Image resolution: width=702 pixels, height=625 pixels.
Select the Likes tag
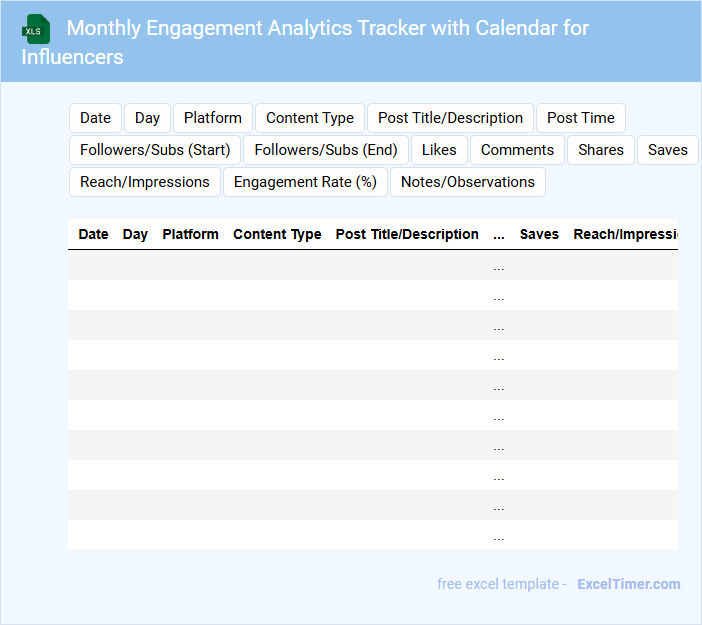click(439, 150)
